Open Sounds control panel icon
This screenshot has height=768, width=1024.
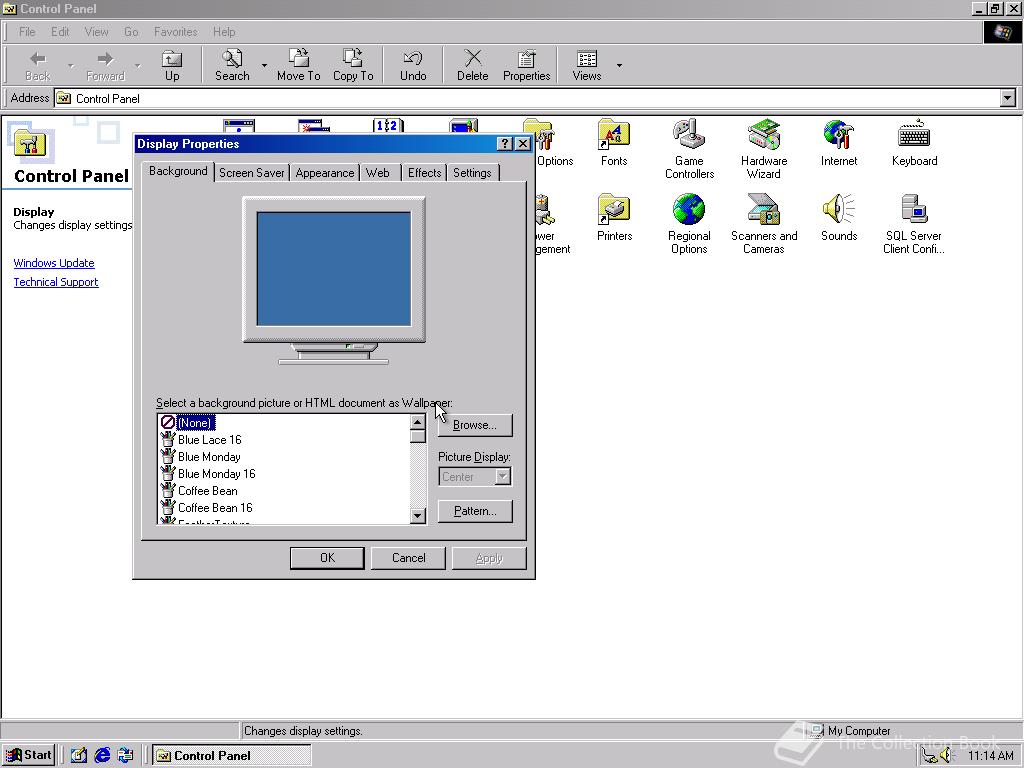(x=839, y=211)
